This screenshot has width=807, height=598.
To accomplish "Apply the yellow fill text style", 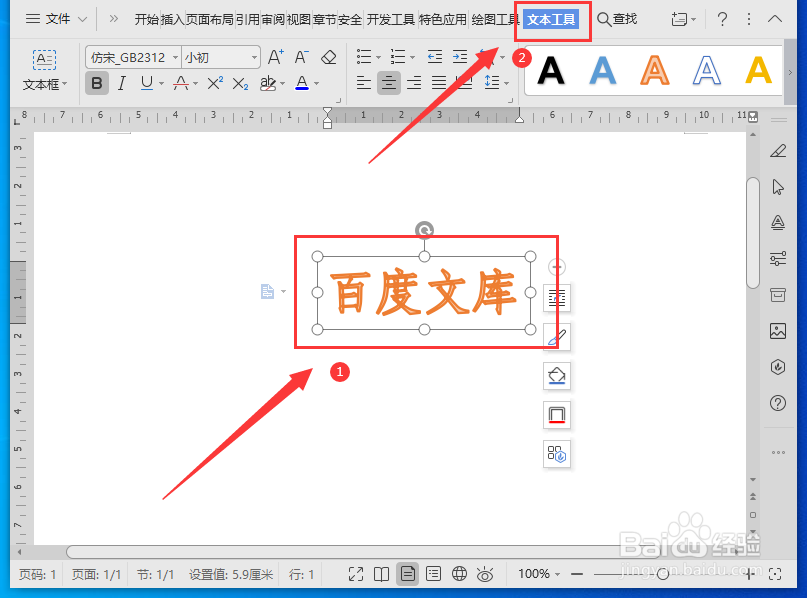I will [x=759, y=71].
